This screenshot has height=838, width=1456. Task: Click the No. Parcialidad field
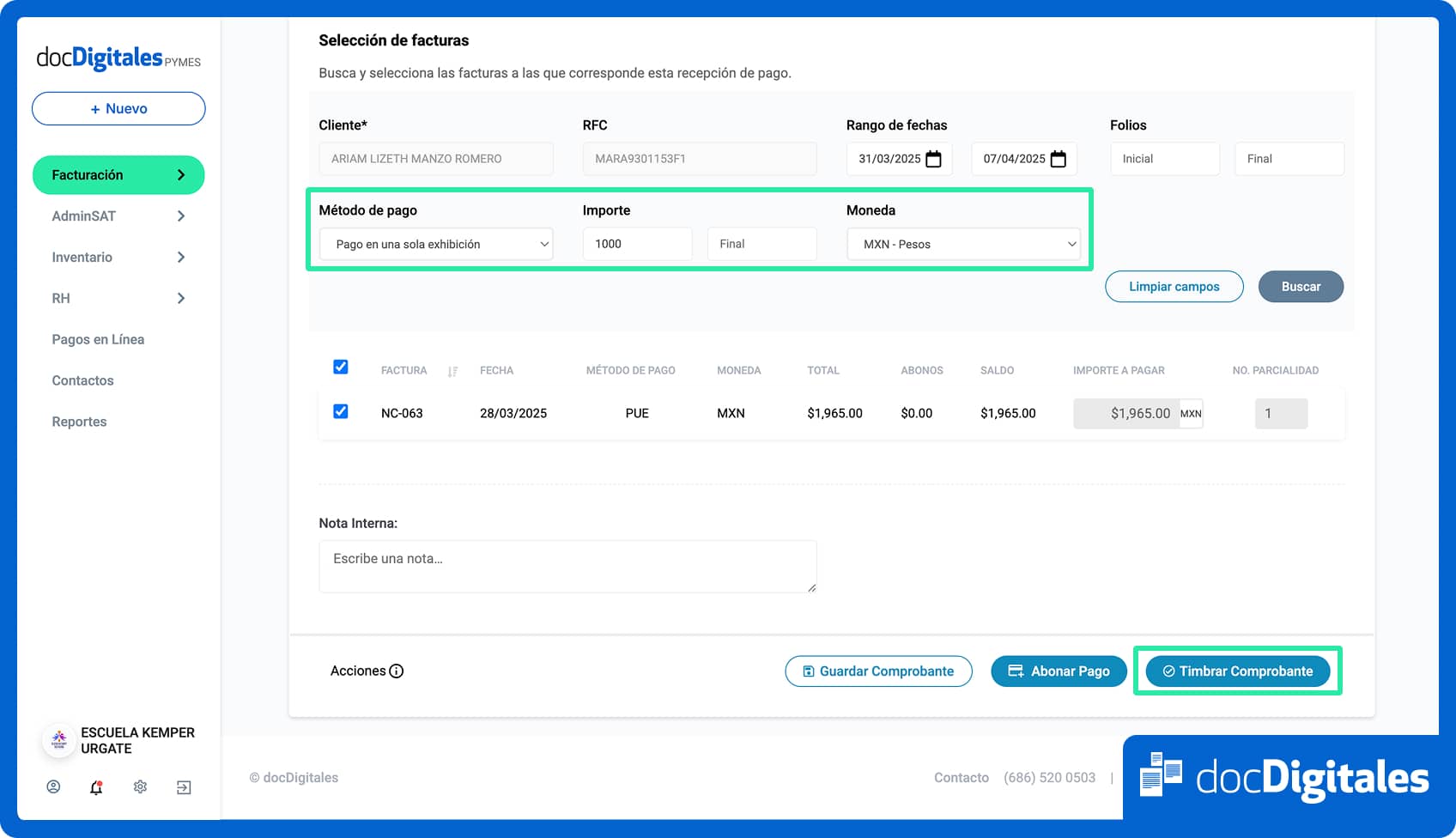pos(1281,413)
